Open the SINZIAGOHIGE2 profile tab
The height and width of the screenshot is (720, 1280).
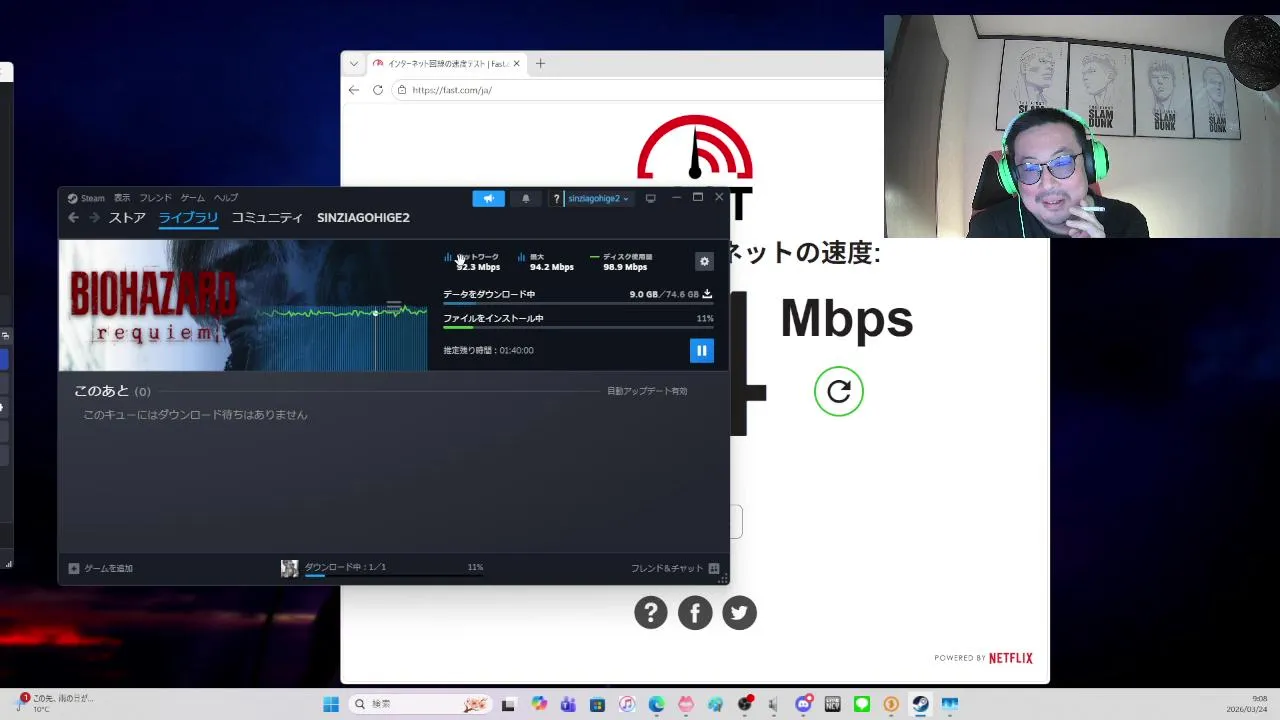tap(363, 218)
